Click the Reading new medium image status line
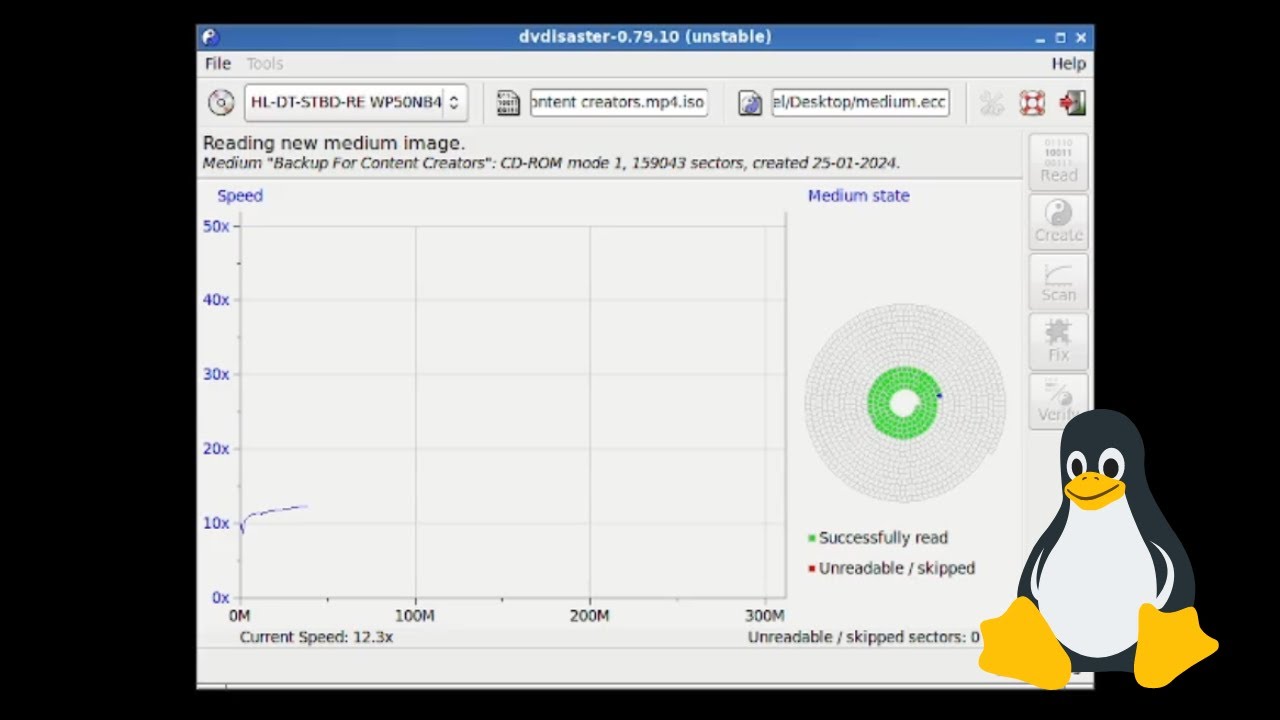 click(x=334, y=143)
